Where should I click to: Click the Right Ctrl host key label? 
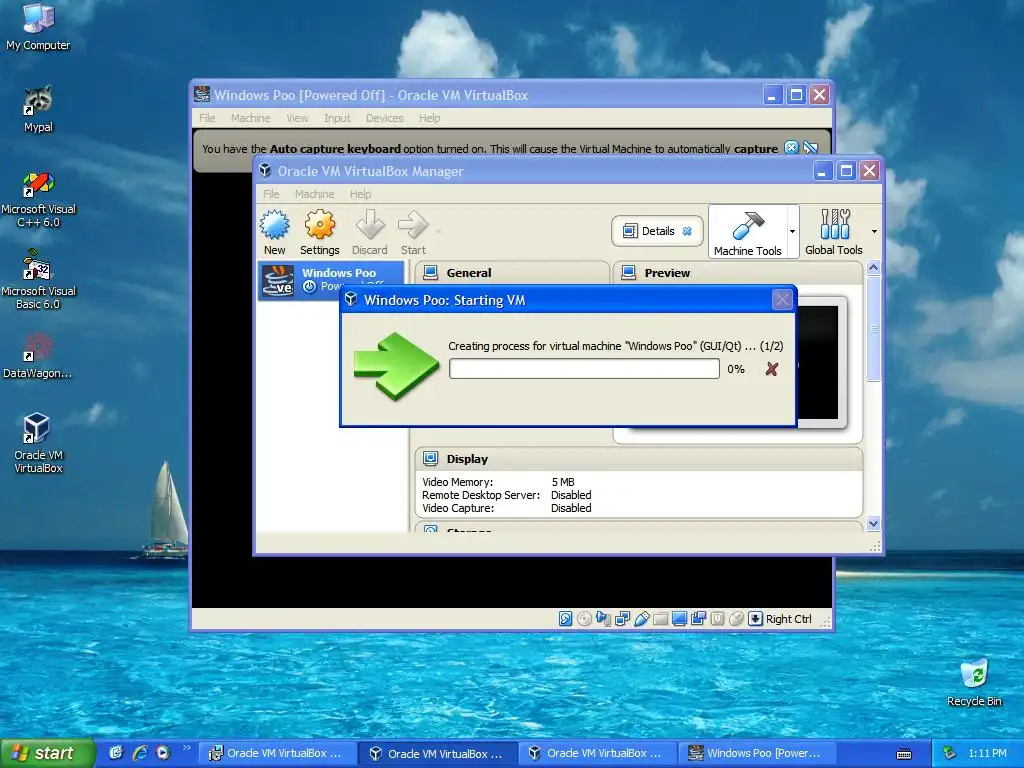pos(788,619)
